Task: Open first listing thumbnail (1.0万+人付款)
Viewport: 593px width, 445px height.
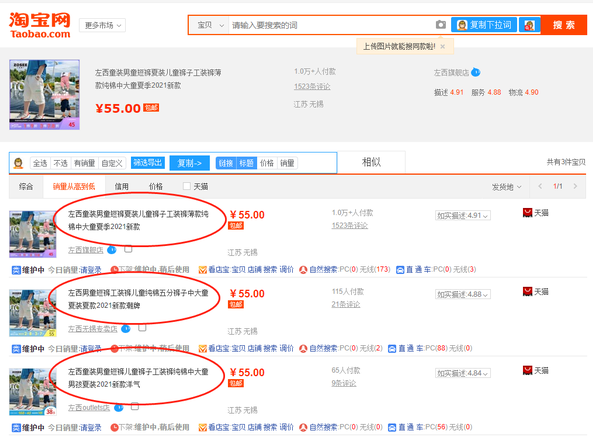Action: click(33, 234)
